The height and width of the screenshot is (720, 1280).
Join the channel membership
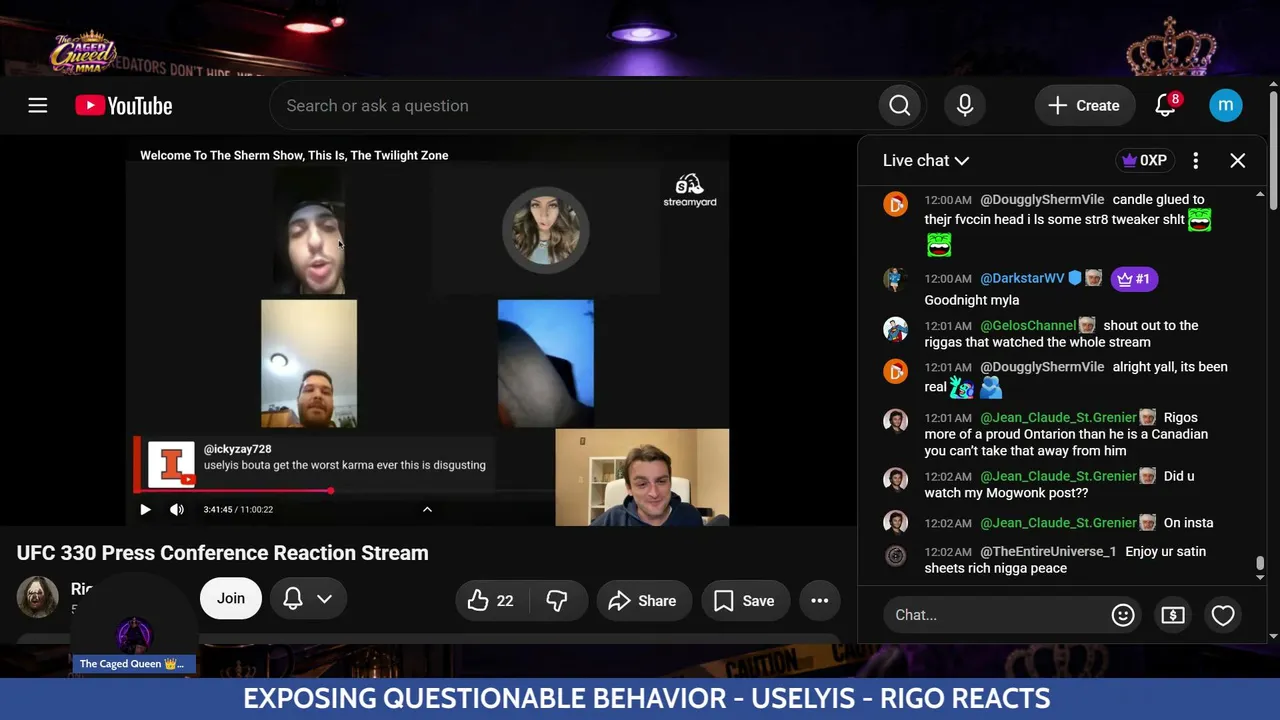[231, 598]
